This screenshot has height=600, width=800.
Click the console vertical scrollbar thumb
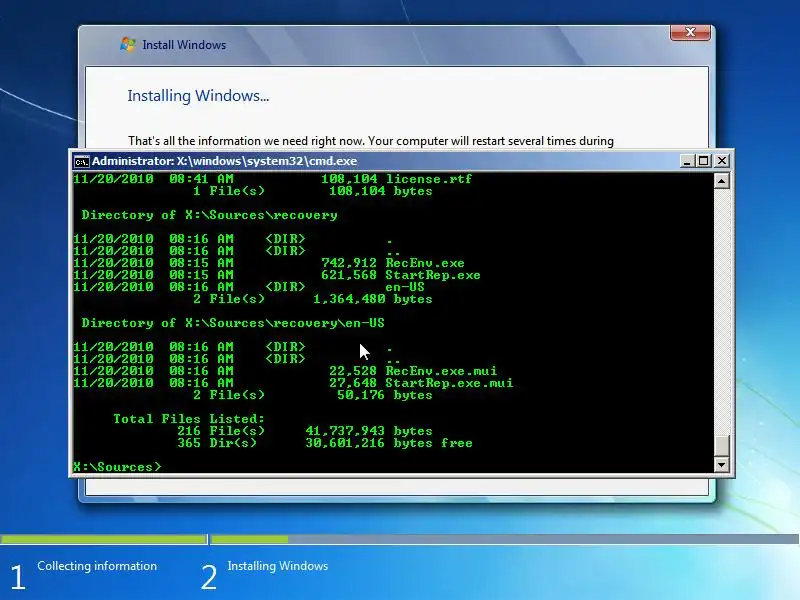[x=721, y=445]
